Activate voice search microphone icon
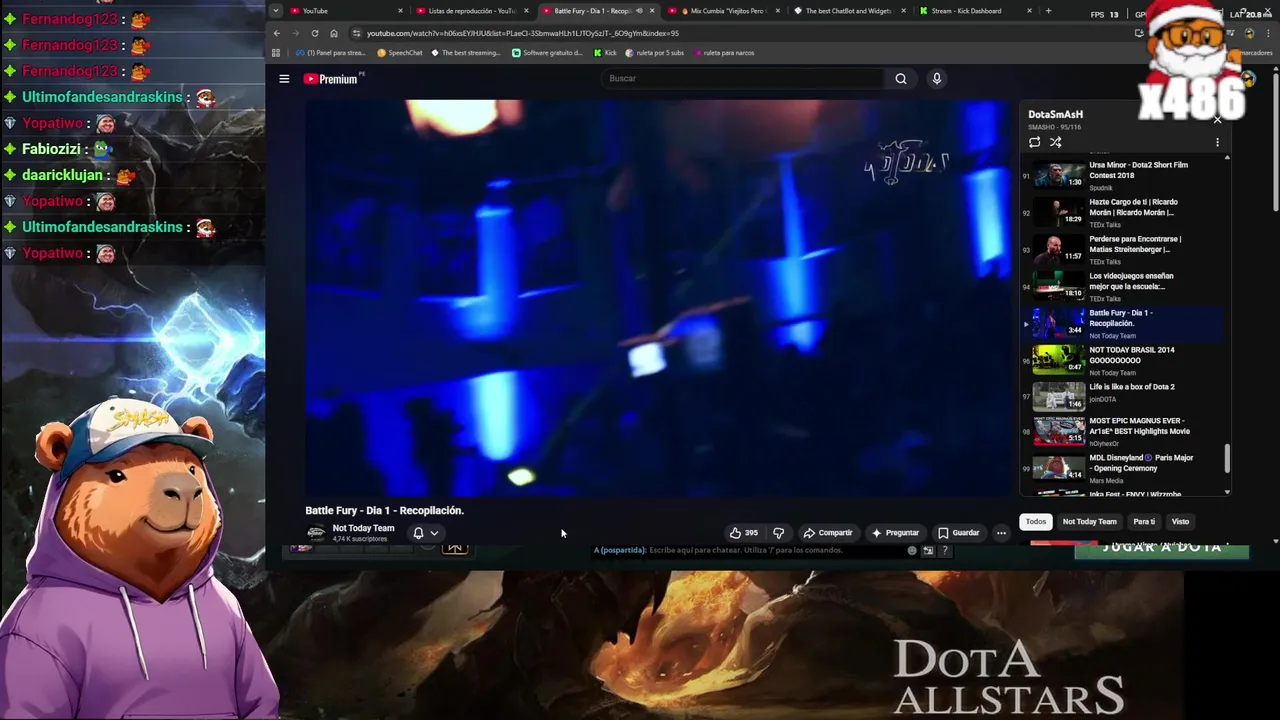 coord(936,79)
